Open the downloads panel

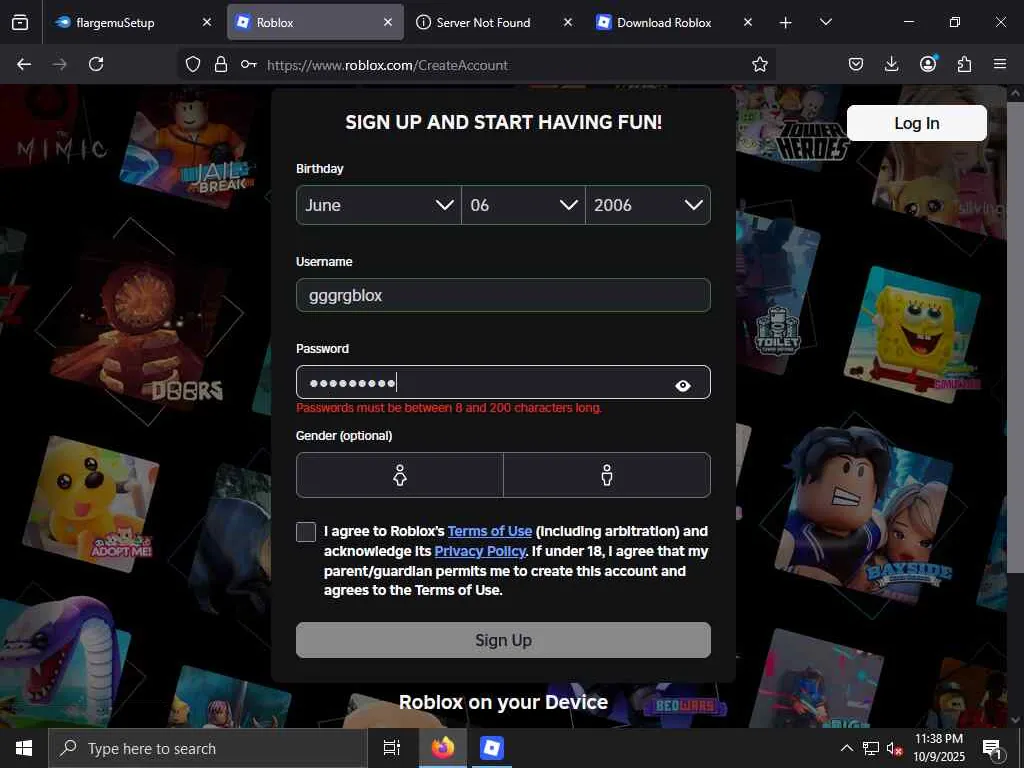click(x=891, y=64)
